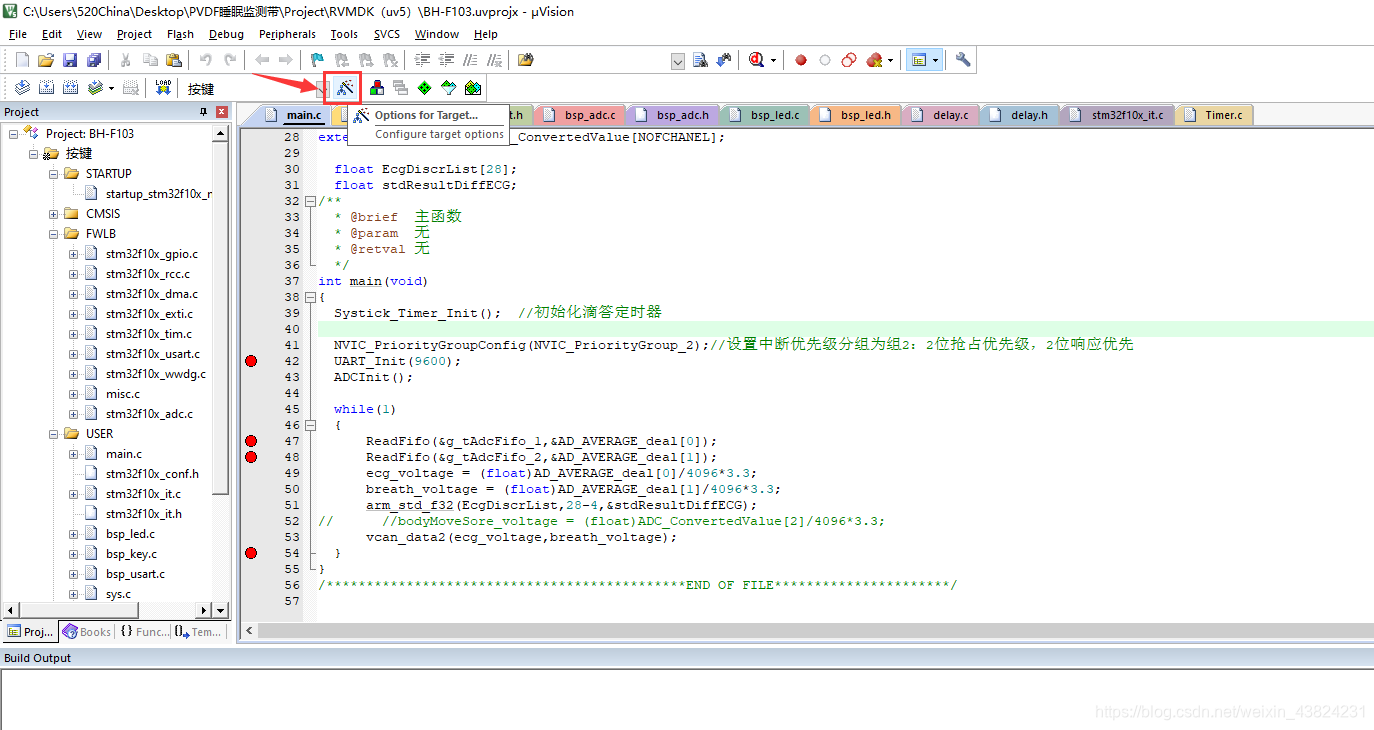Click the editor horizontal scrollbar left arrow
This screenshot has height=730, width=1374.
(249, 631)
